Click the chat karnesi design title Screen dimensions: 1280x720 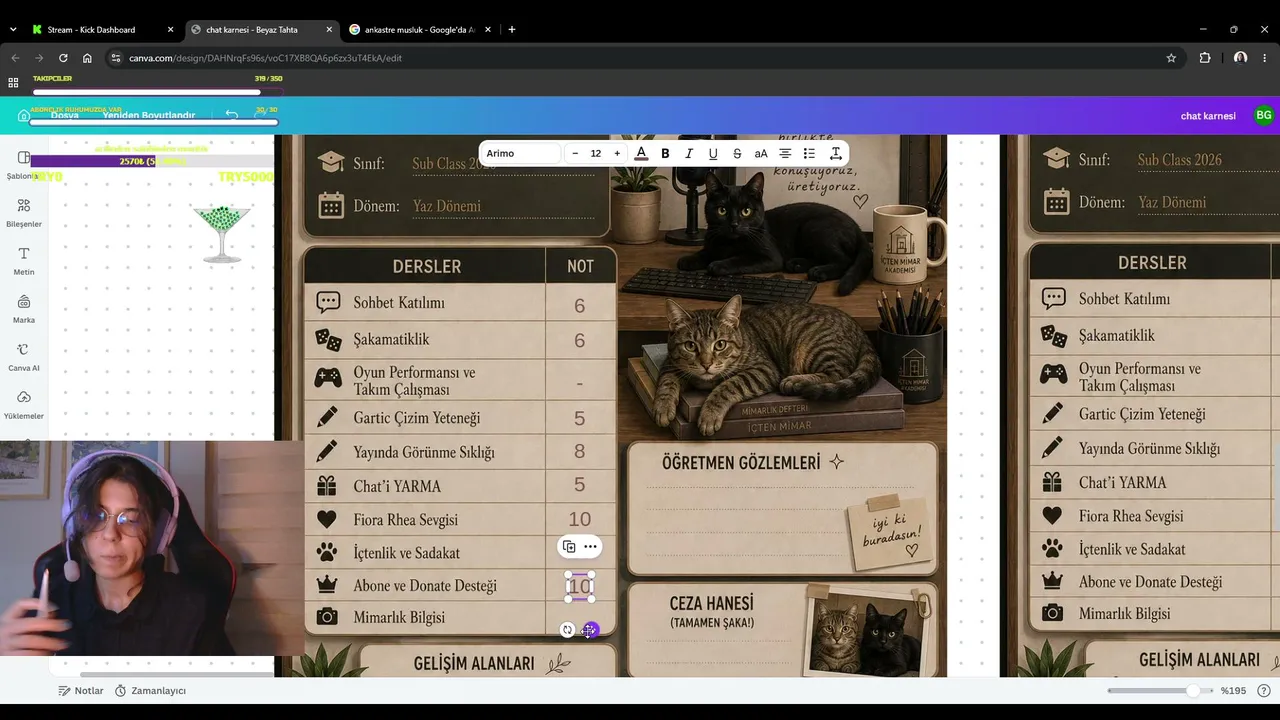tap(1208, 116)
